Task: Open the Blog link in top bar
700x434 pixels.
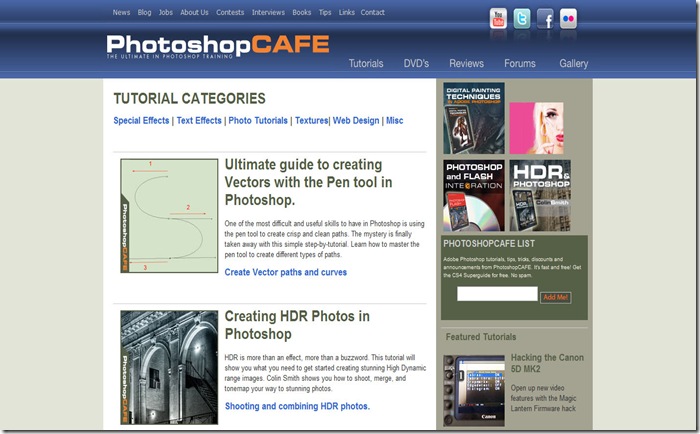Action: (144, 13)
